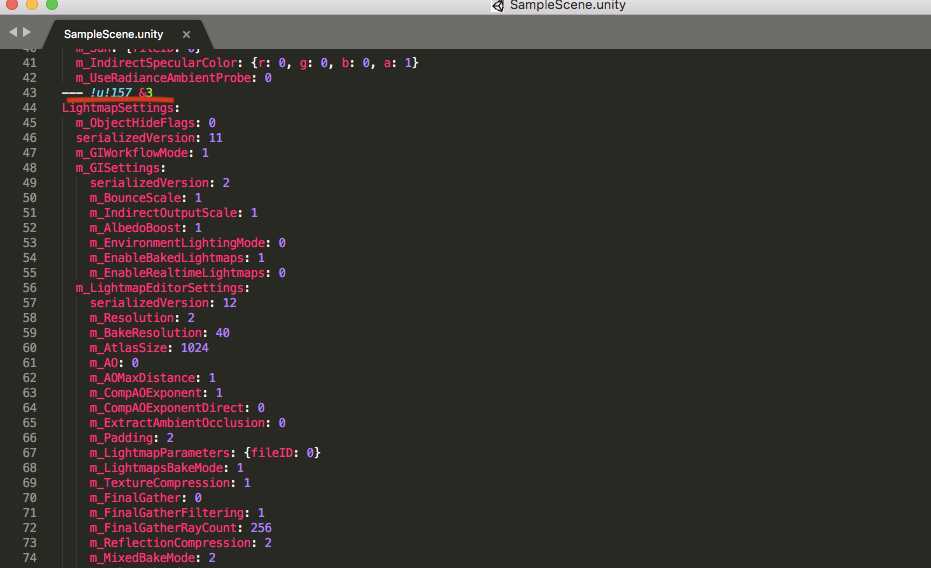
Task: Click the 'm_LightmapEditorSettings:' key
Action: click(x=163, y=288)
